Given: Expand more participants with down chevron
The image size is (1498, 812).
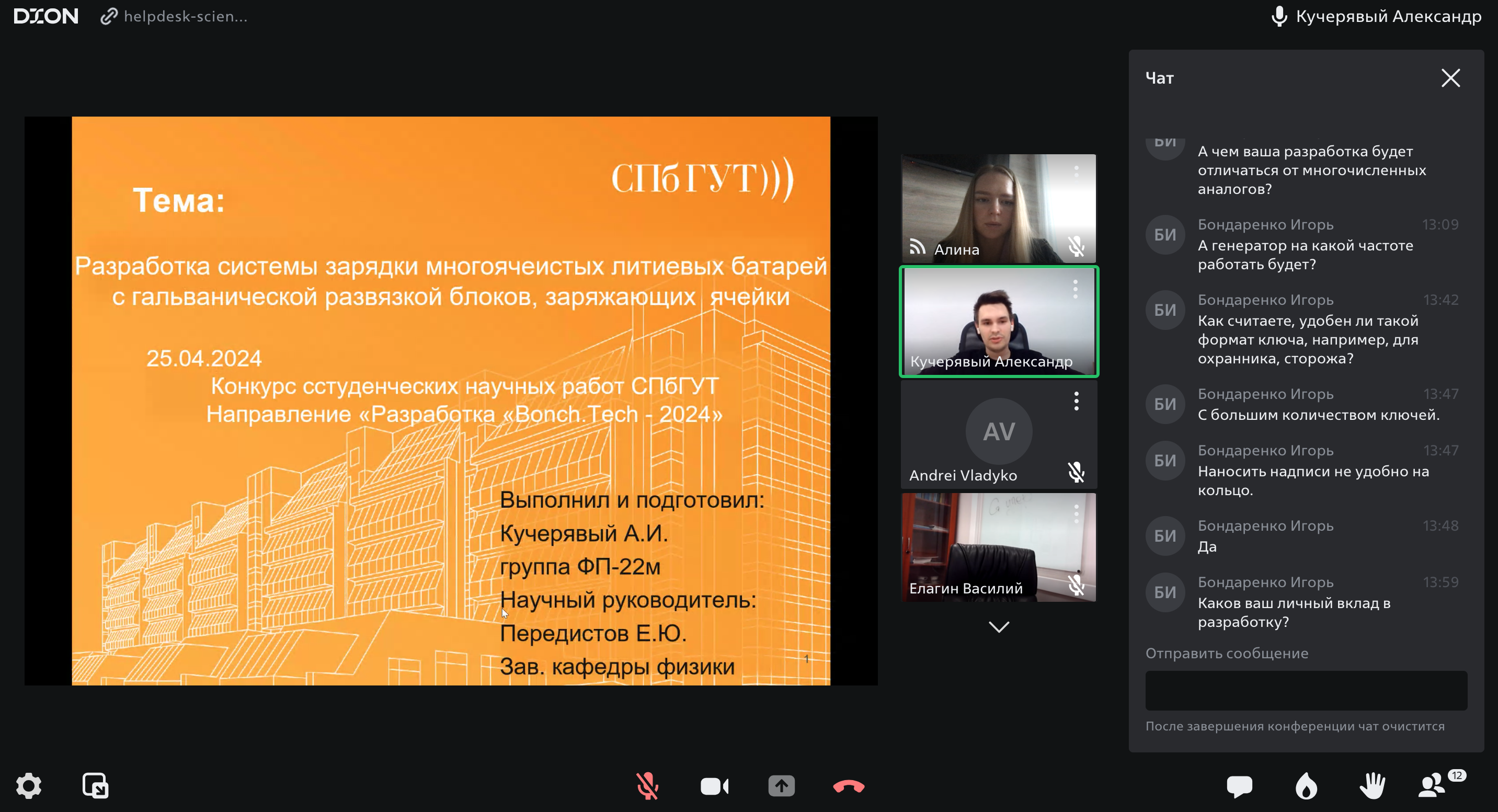Looking at the screenshot, I should 999,627.
